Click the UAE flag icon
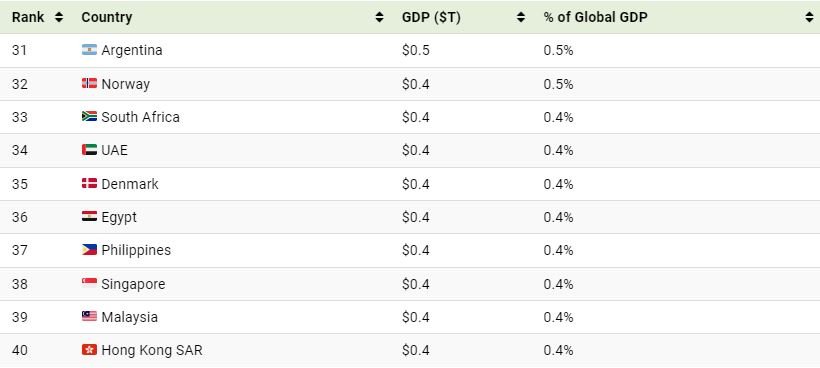This screenshot has height=368, width=820. [89, 150]
